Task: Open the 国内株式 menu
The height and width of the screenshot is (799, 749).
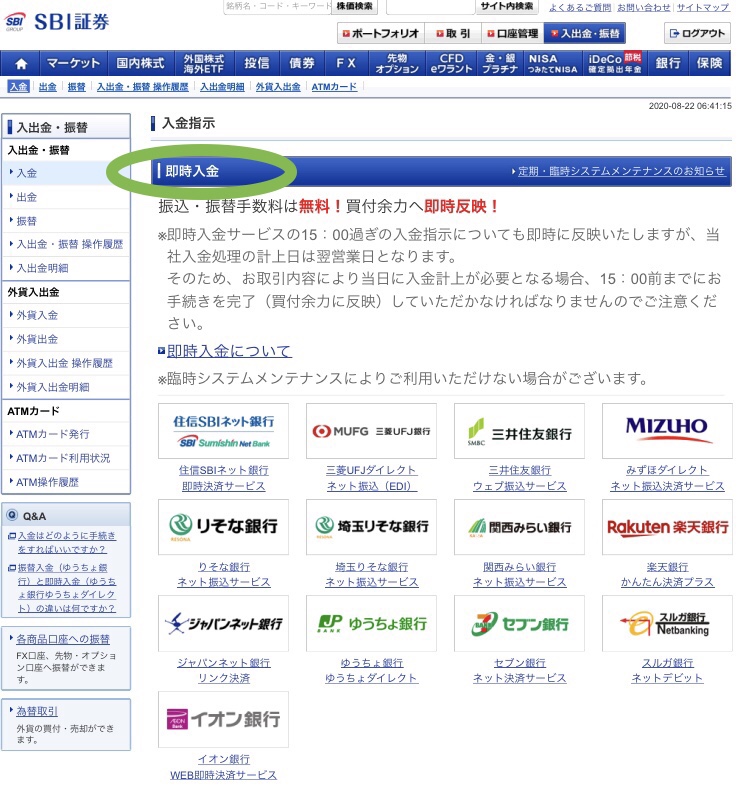Action: pos(141,63)
